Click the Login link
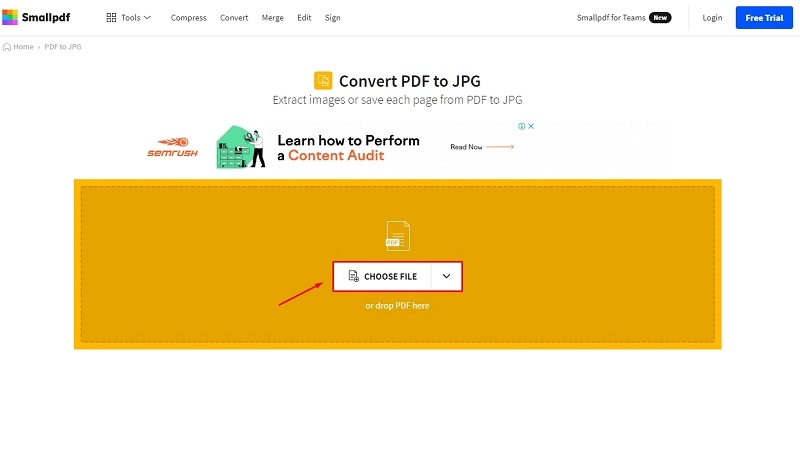The image size is (800, 450). tap(712, 18)
